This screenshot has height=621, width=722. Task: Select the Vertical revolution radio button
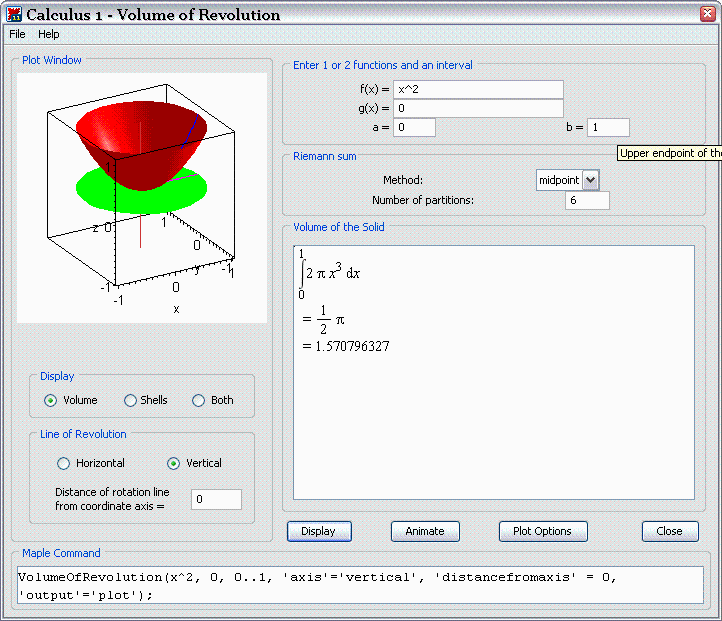(173, 463)
